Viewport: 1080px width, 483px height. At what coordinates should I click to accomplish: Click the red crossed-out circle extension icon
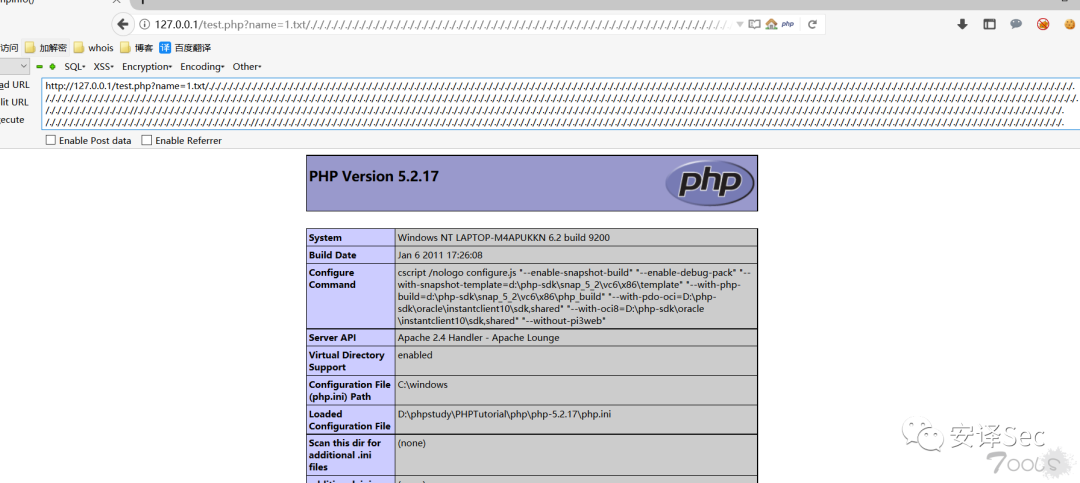(x=1043, y=24)
